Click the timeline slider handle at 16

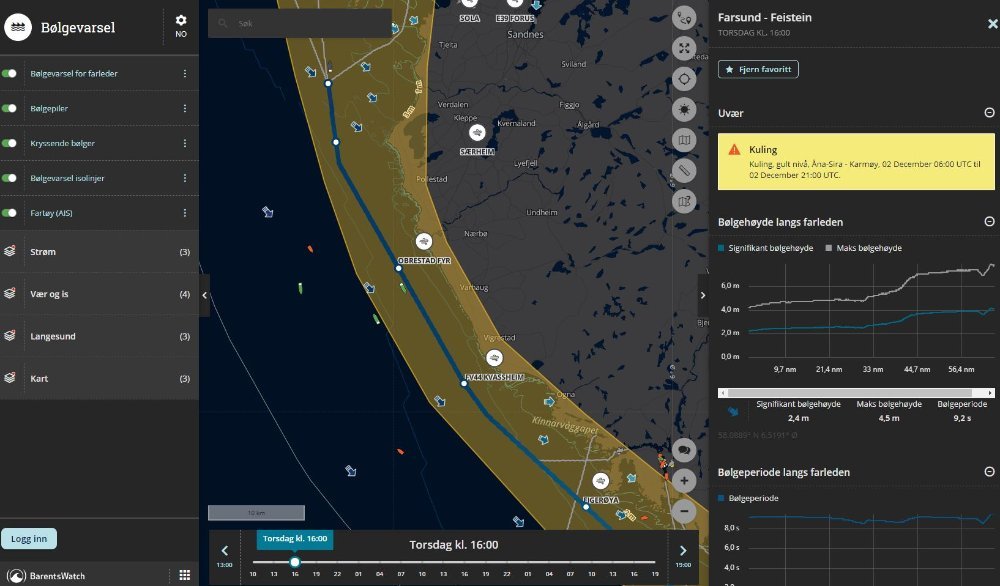pos(295,562)
